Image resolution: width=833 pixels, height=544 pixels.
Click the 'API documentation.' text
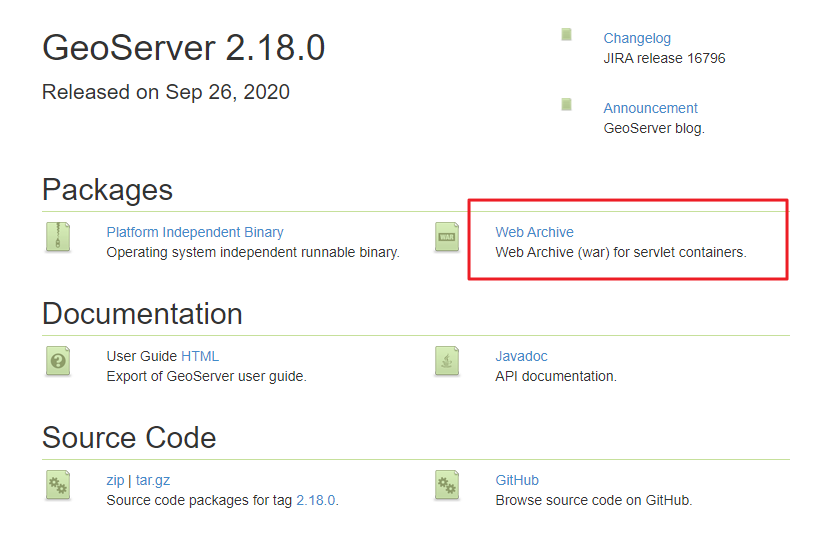[556, 376]
